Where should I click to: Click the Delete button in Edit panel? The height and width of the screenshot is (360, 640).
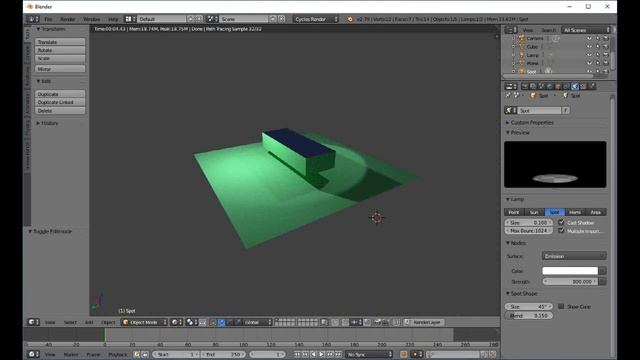[60, 111]
